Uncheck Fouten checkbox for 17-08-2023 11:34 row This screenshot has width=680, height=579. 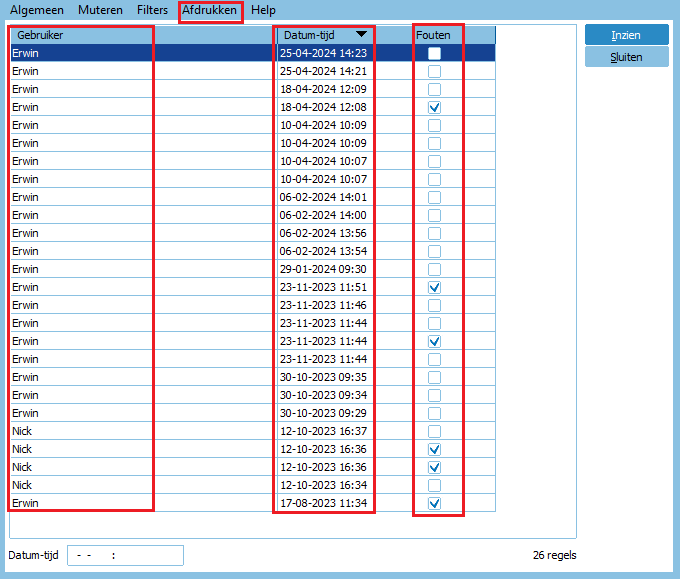(x=434, y=503)
